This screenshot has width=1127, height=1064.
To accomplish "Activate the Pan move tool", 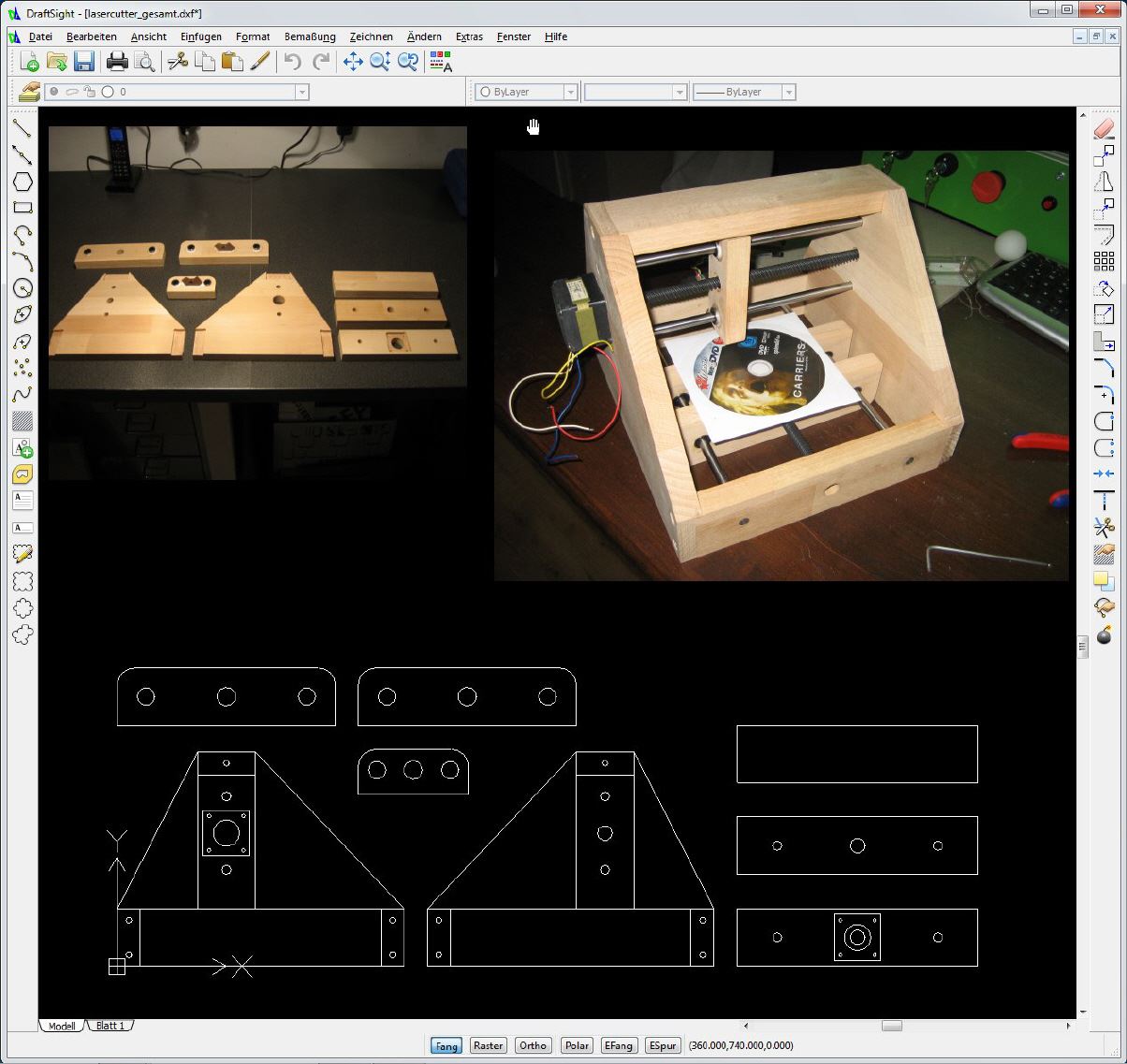I will [353, 62].
